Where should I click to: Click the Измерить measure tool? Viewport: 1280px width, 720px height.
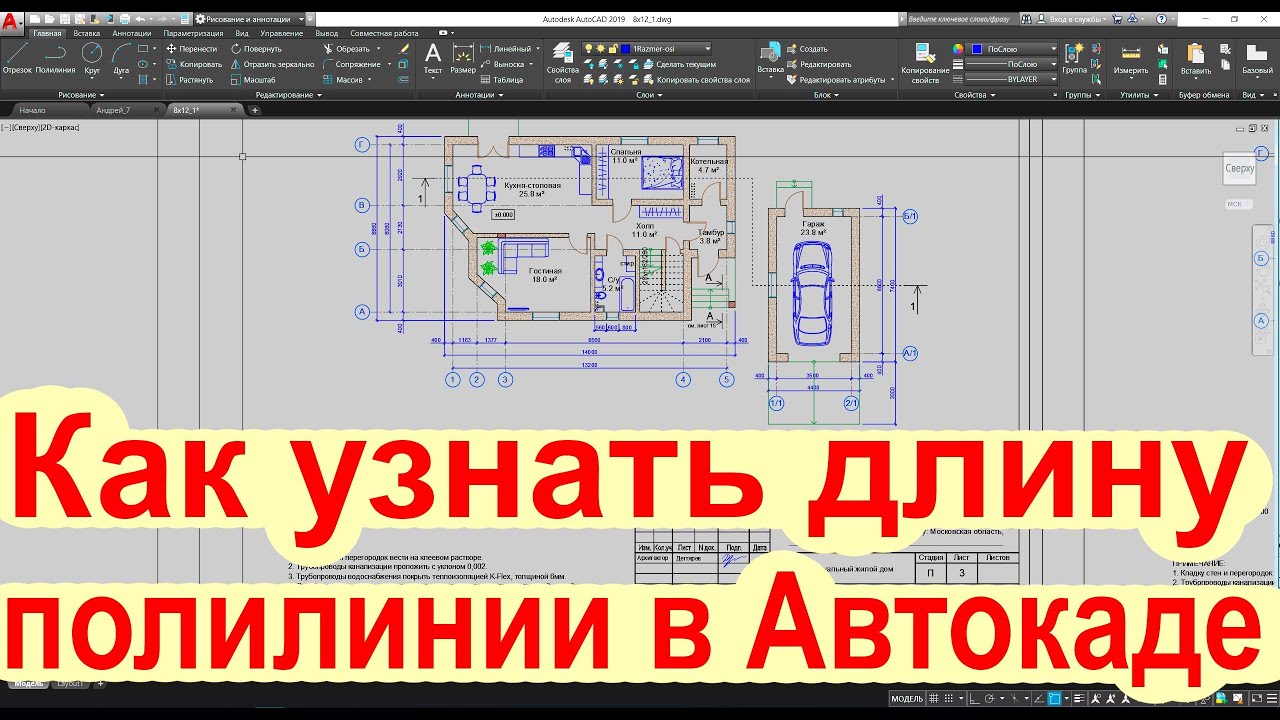1131,58
